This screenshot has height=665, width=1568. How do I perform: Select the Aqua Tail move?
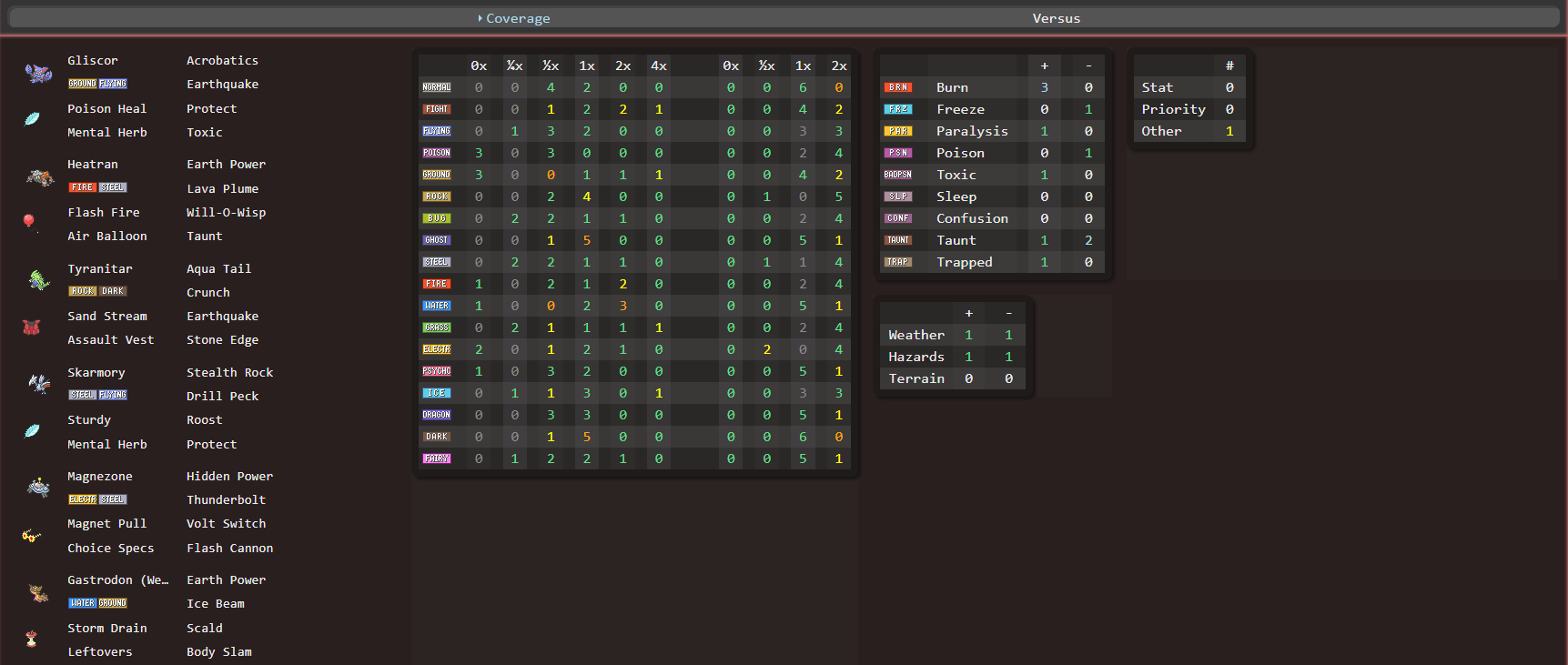click(x=218, y=269)
